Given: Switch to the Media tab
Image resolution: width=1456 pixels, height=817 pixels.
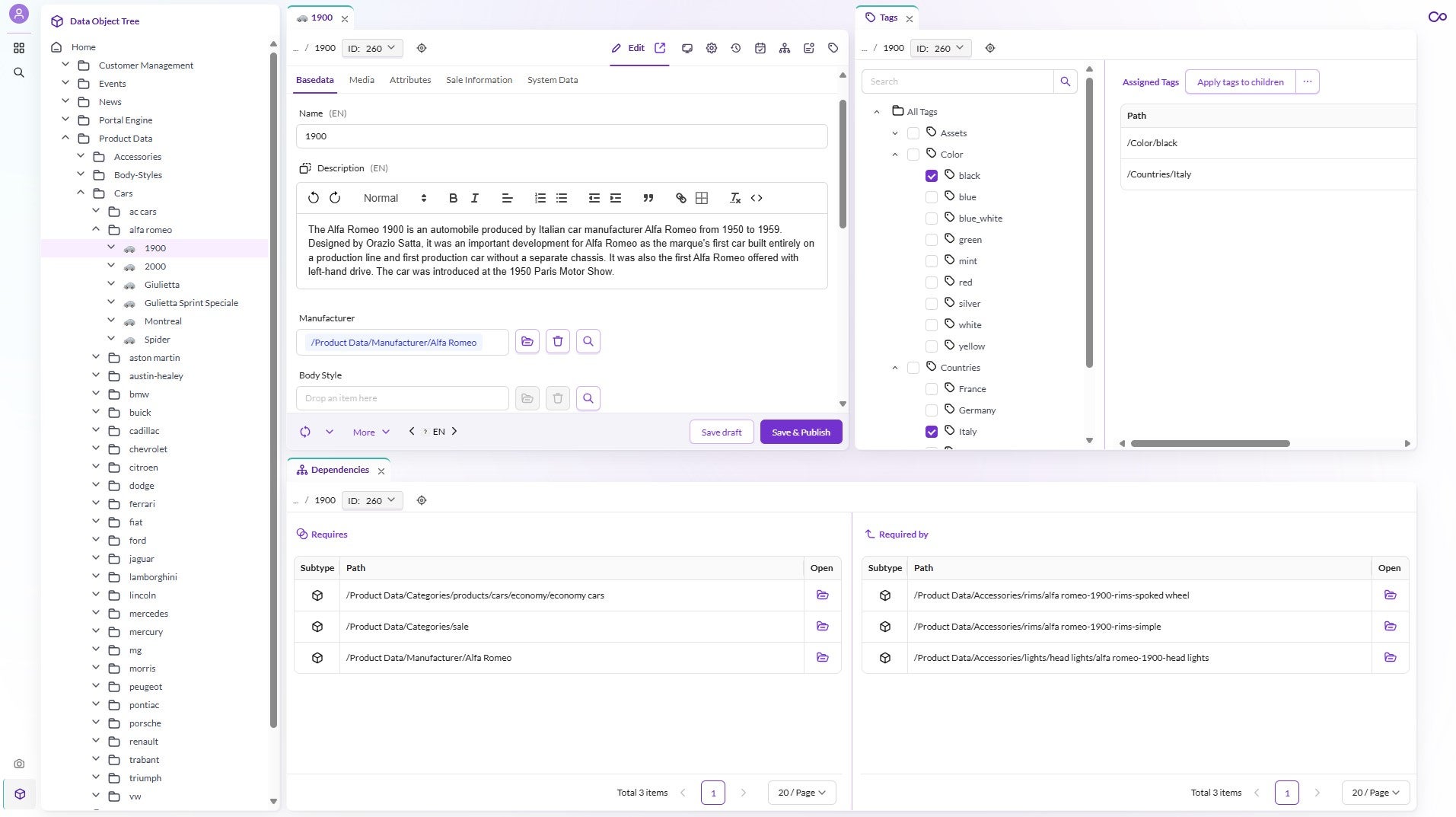Looking at the screenshot, I should 362,80.
